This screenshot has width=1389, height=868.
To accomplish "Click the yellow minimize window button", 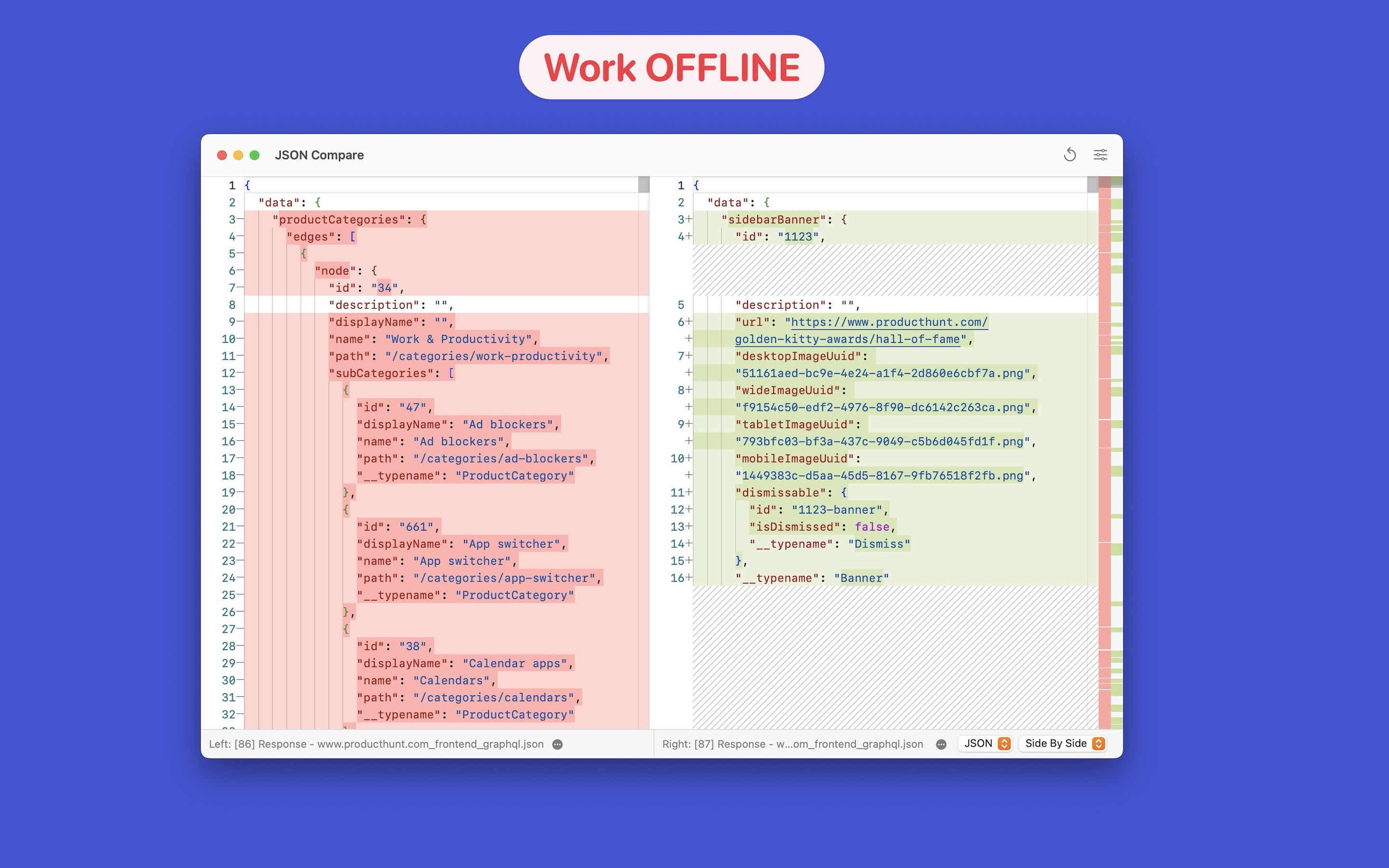I will (x=238, y=155).
